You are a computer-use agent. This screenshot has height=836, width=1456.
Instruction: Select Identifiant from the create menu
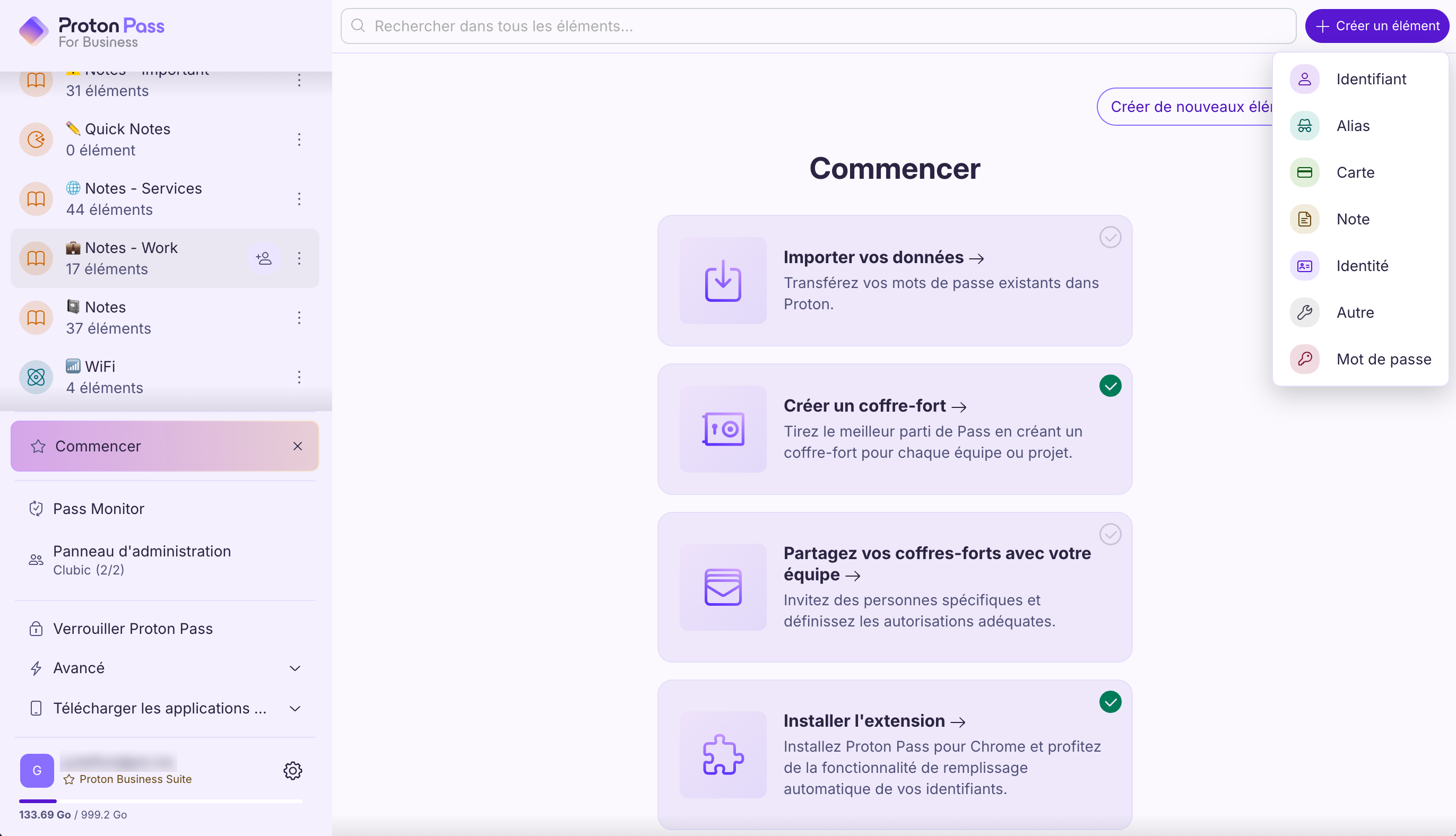point(1360,79)
